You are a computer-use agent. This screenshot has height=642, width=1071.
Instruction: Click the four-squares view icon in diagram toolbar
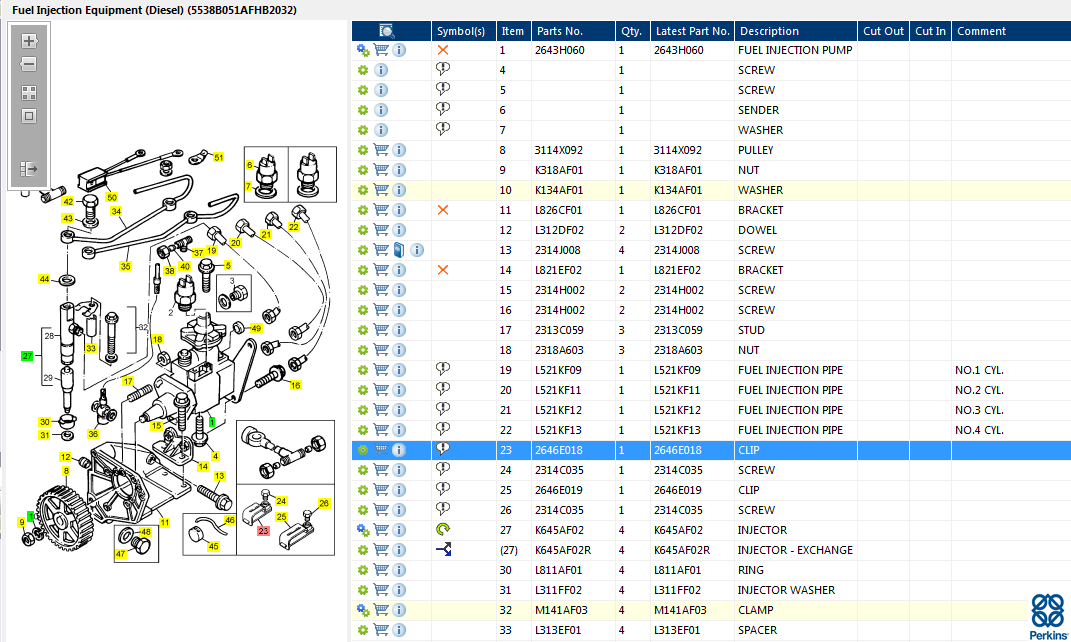tap(29, 92)
